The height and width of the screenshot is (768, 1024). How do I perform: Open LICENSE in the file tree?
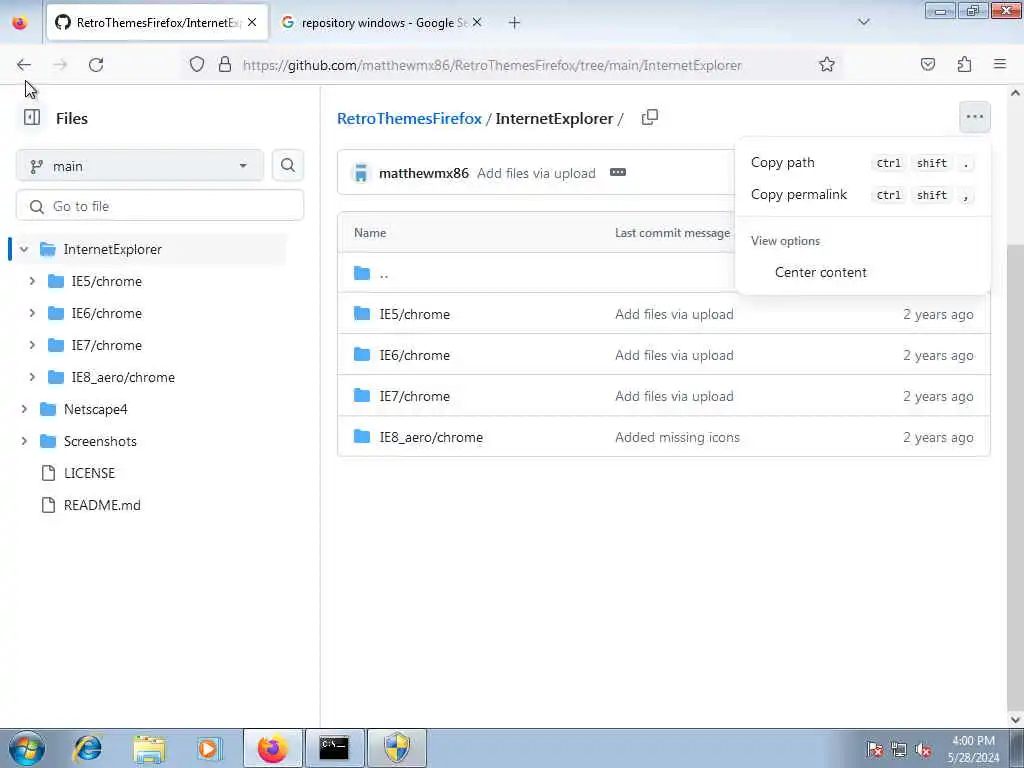[x=89, y=473]
